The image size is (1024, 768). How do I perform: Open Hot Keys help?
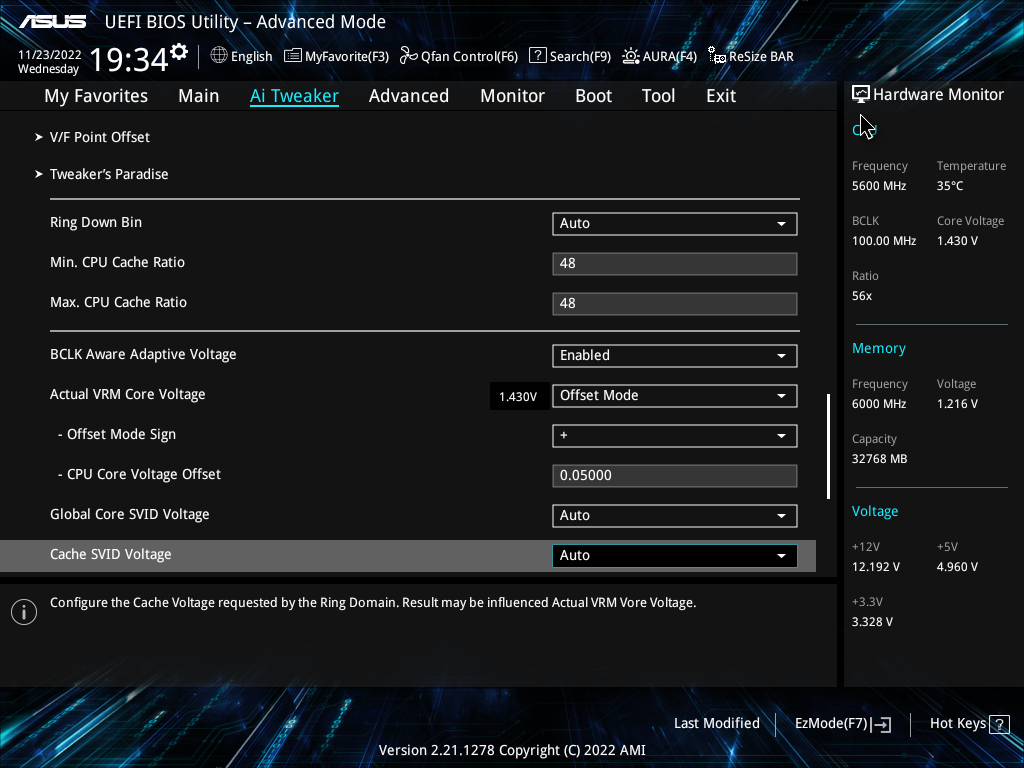(x=969, y=724)
